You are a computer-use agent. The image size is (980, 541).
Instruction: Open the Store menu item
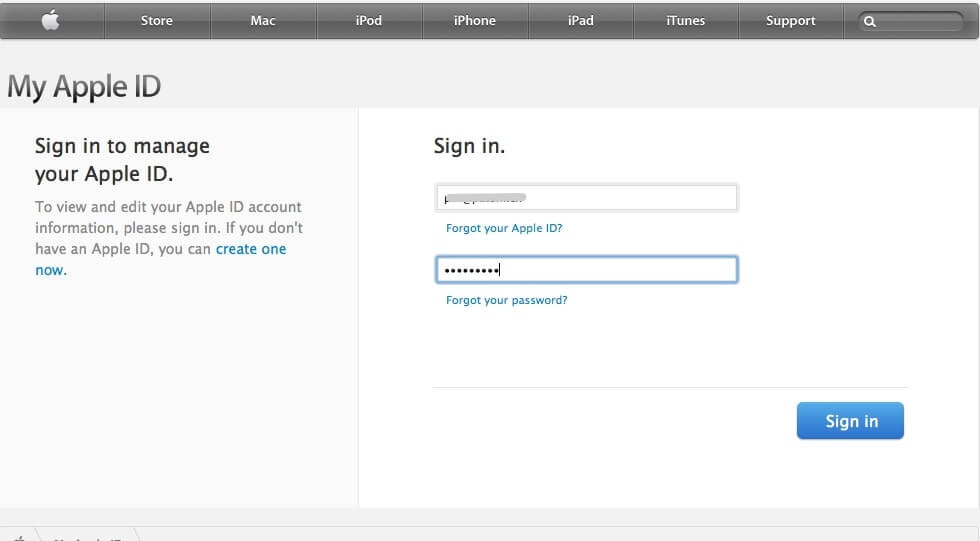157,21
